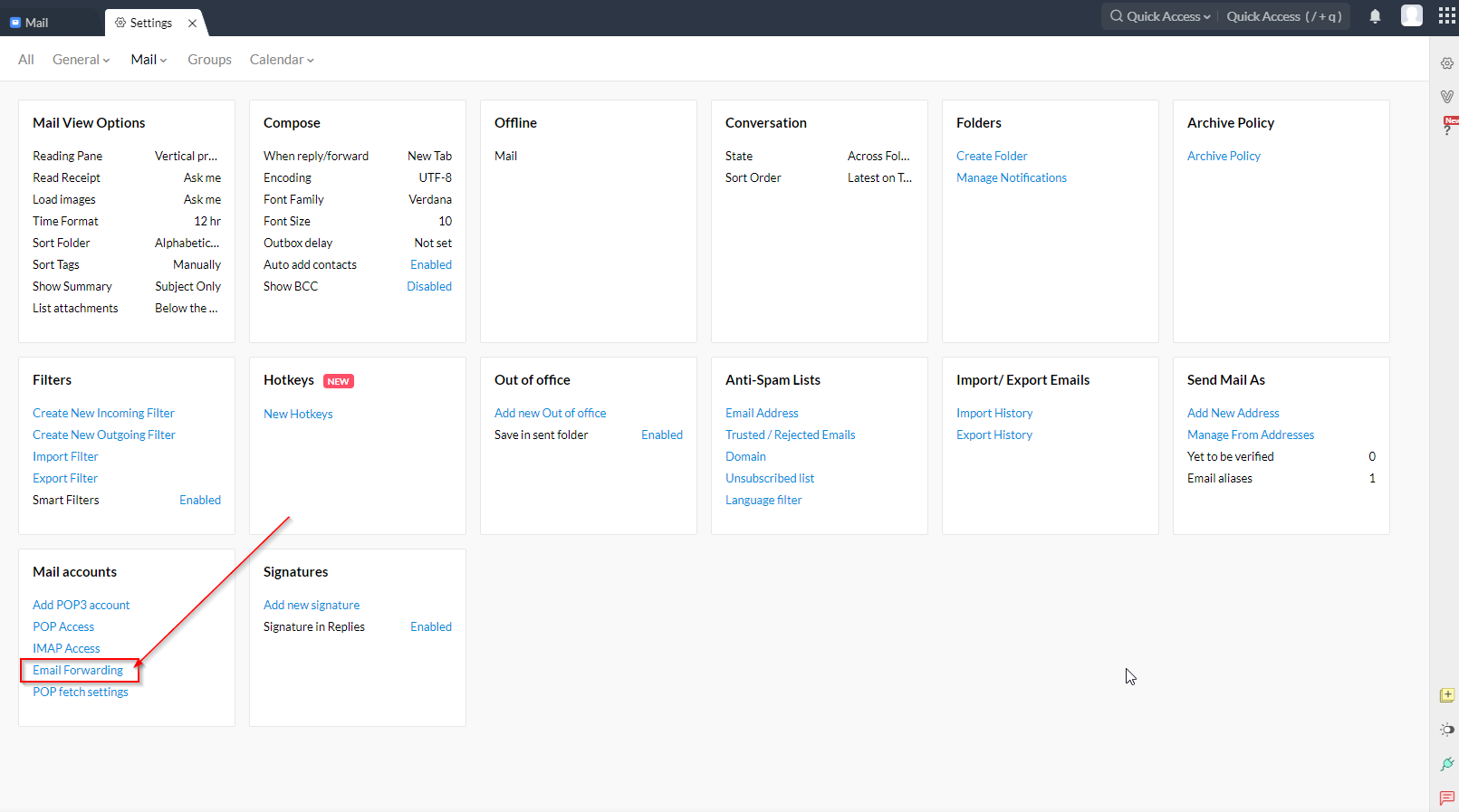Screen dimensions: 1459x812
Task: Click the Quick Access search field
Action: coord(1284,16)
